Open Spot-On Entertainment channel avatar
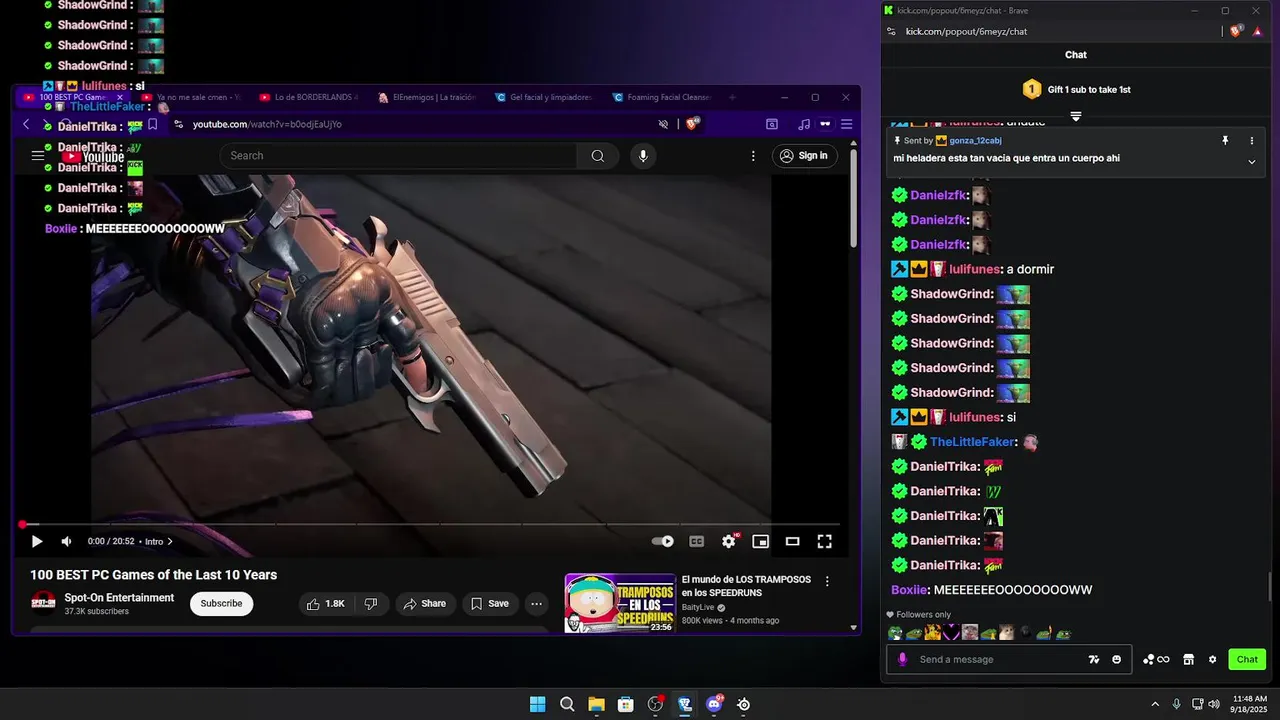The height and width of the screenshot is (720, 1280). click(x=43, y=603)
